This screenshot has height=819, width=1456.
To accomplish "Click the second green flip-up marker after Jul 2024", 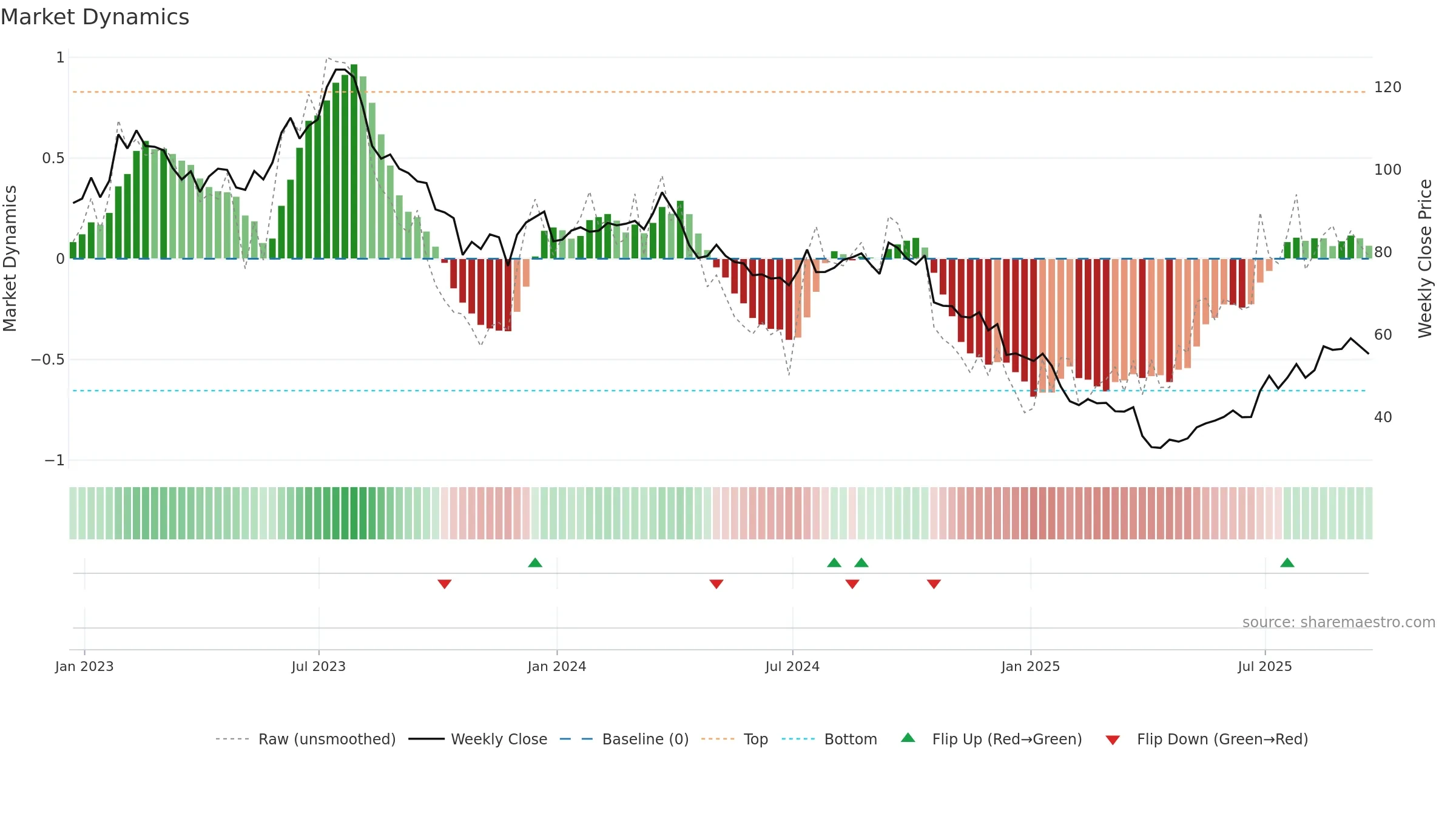I will (861, 562).
